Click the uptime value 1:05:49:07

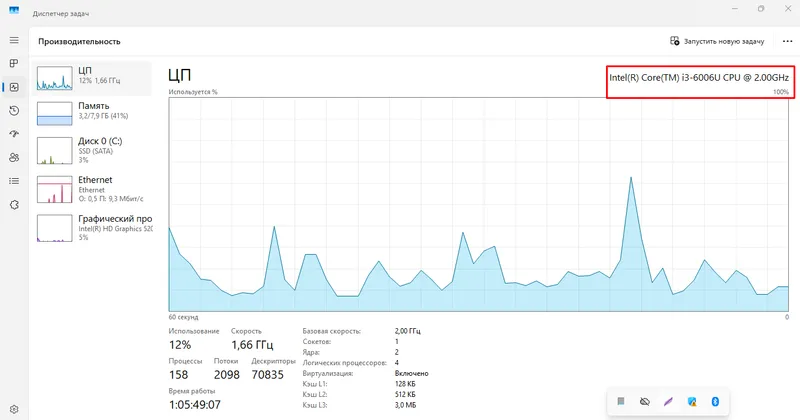(x=195, y=405)
